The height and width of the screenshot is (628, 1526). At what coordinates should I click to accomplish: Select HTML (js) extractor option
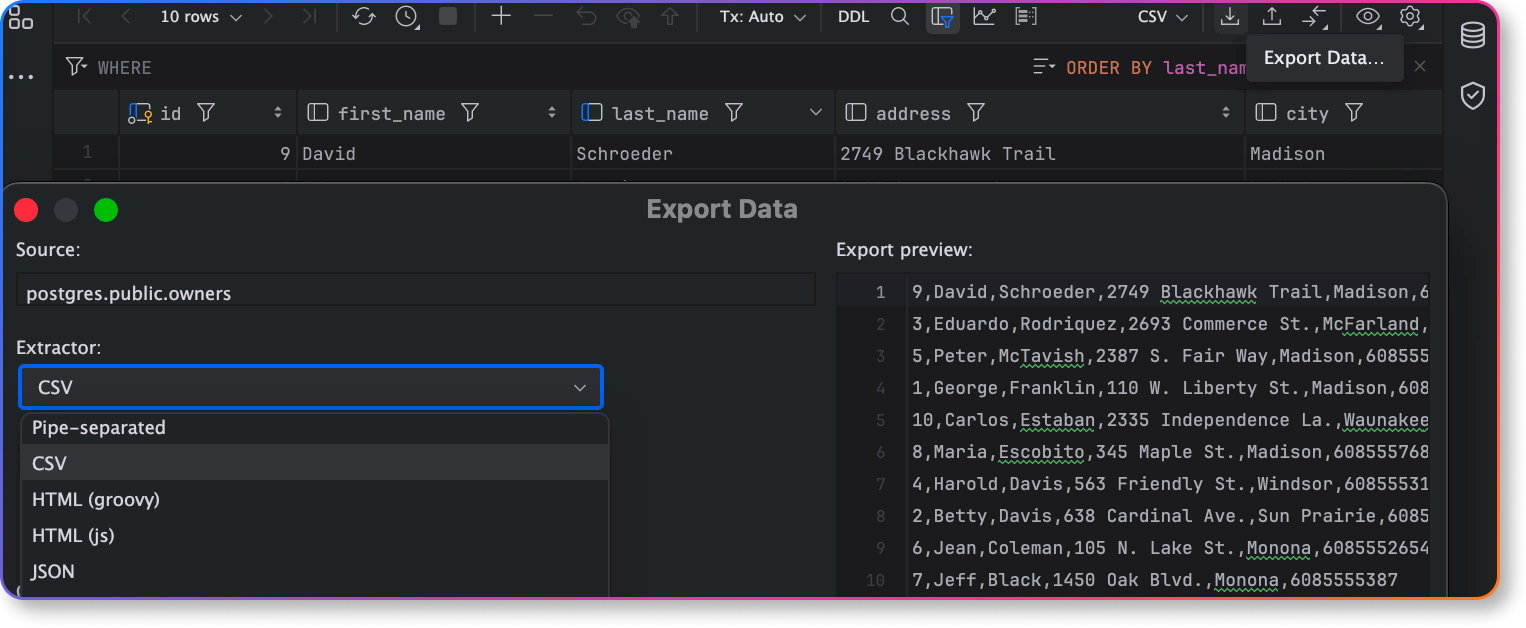coord(315,535)
